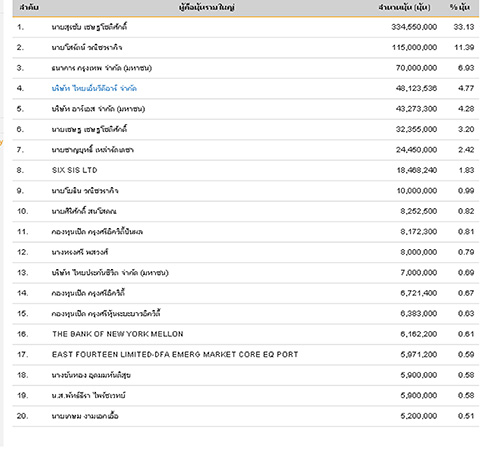Click share count 6,383,000
The image size is (500, 456).
point(419,314)
